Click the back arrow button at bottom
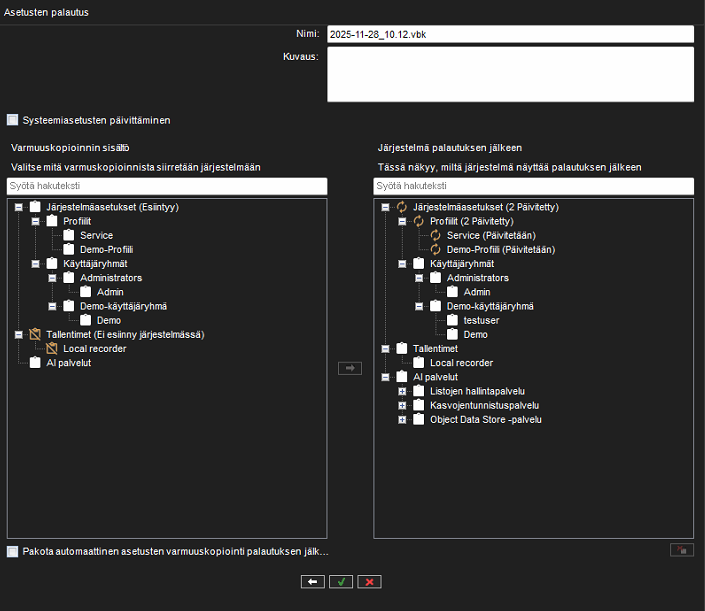This screenshot has width=705, height=611. tap(312, 582)
